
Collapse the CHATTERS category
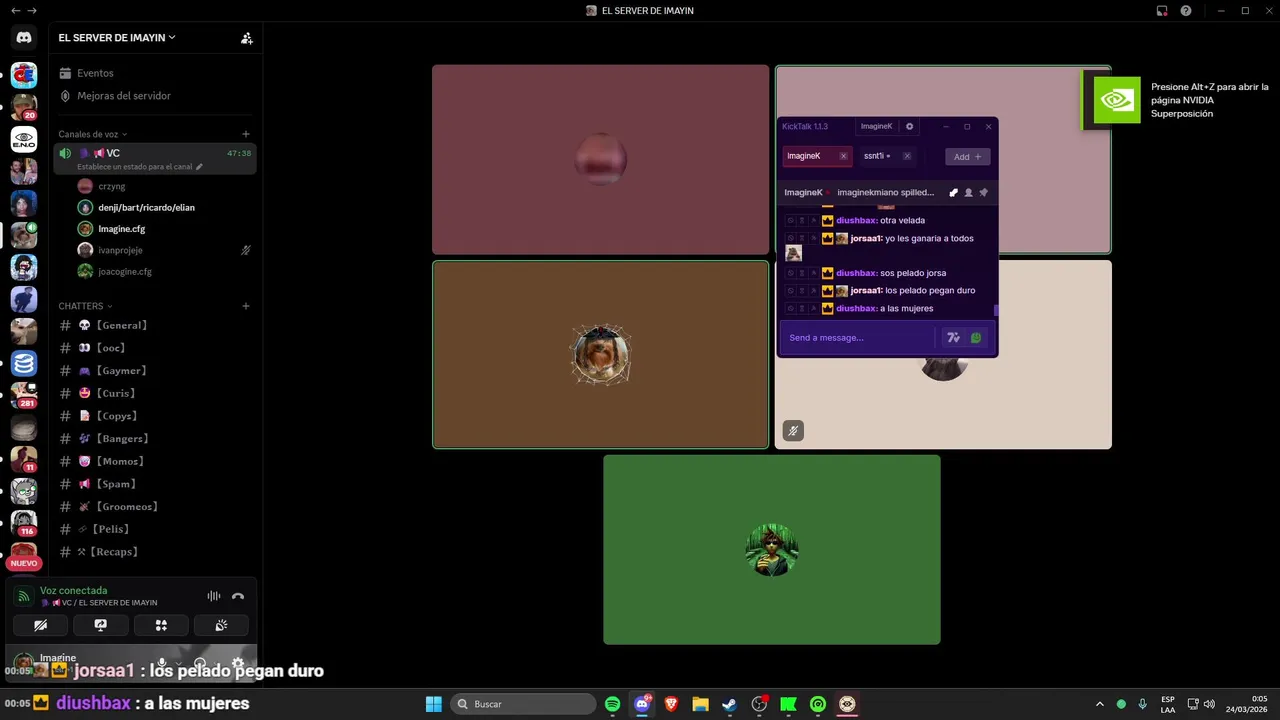(x=85, y=306)
